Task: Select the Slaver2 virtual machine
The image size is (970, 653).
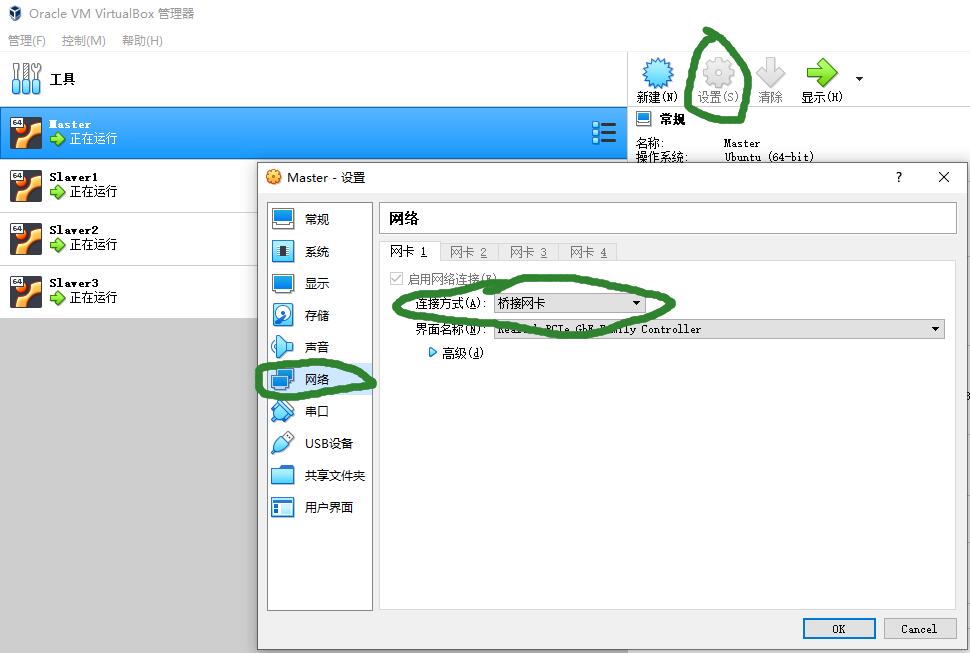Action: (x=74, y=238)
